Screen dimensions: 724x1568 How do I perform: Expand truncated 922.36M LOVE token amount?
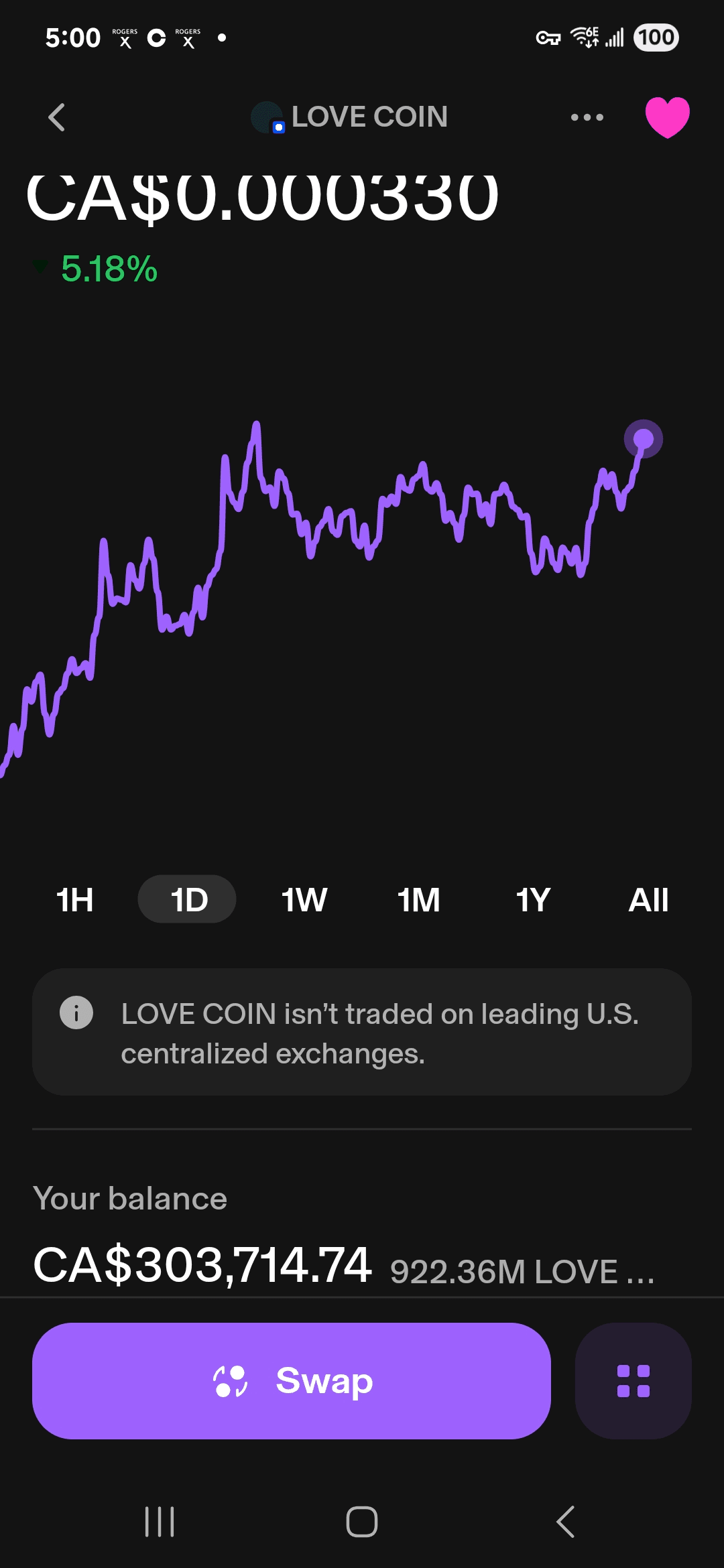(x=522, y=1271)
